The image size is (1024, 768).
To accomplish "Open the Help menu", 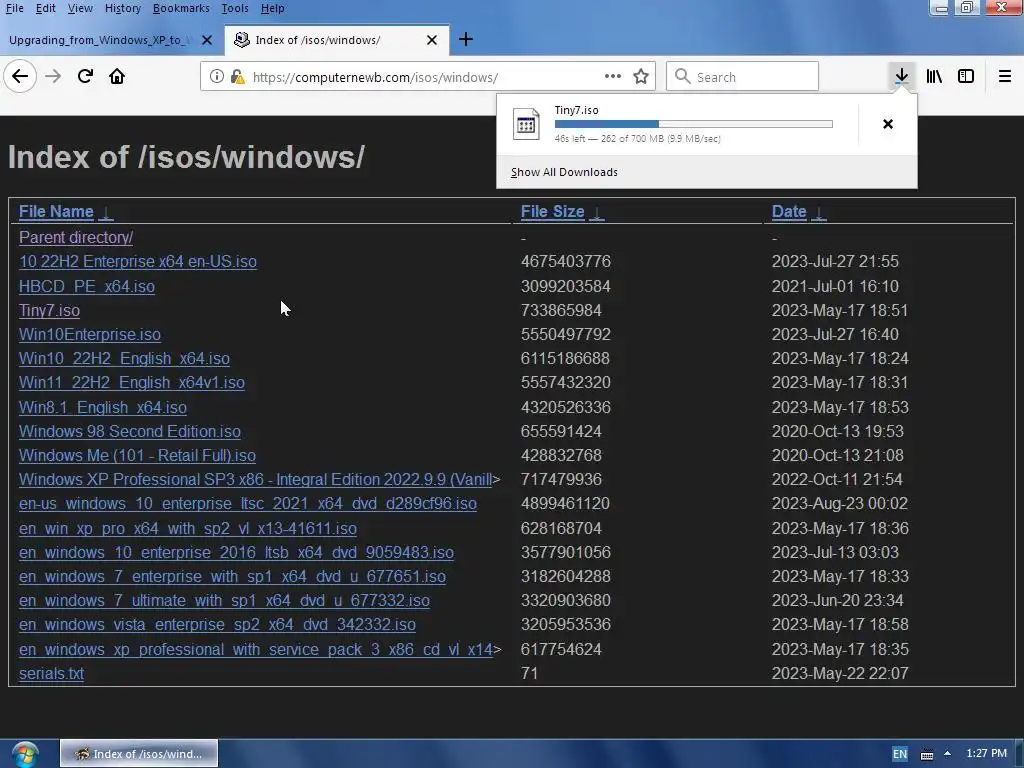I will pos(272,8).
